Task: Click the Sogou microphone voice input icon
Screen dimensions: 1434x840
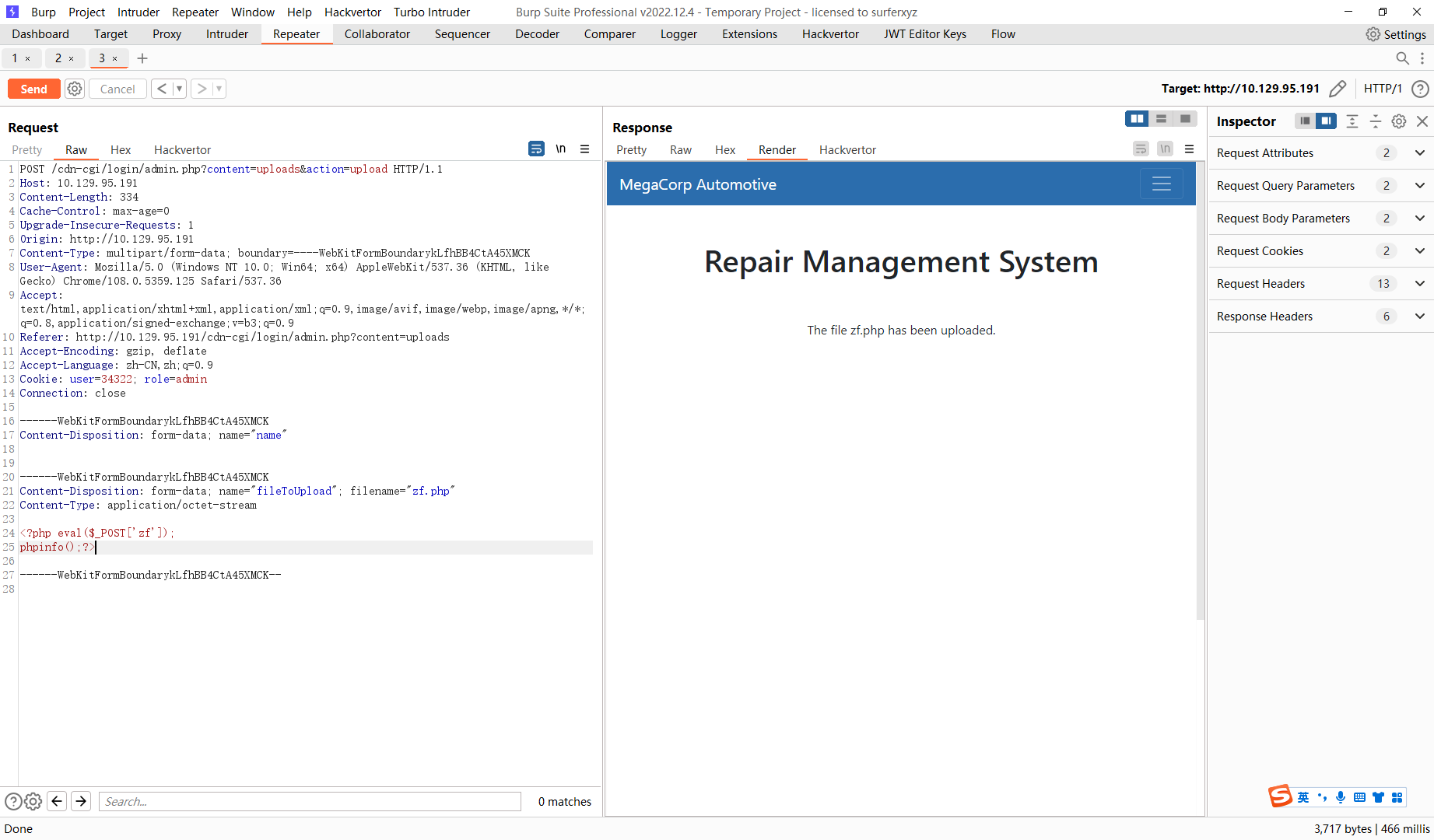Action: pyautogui.click(x=1341, y=797)
